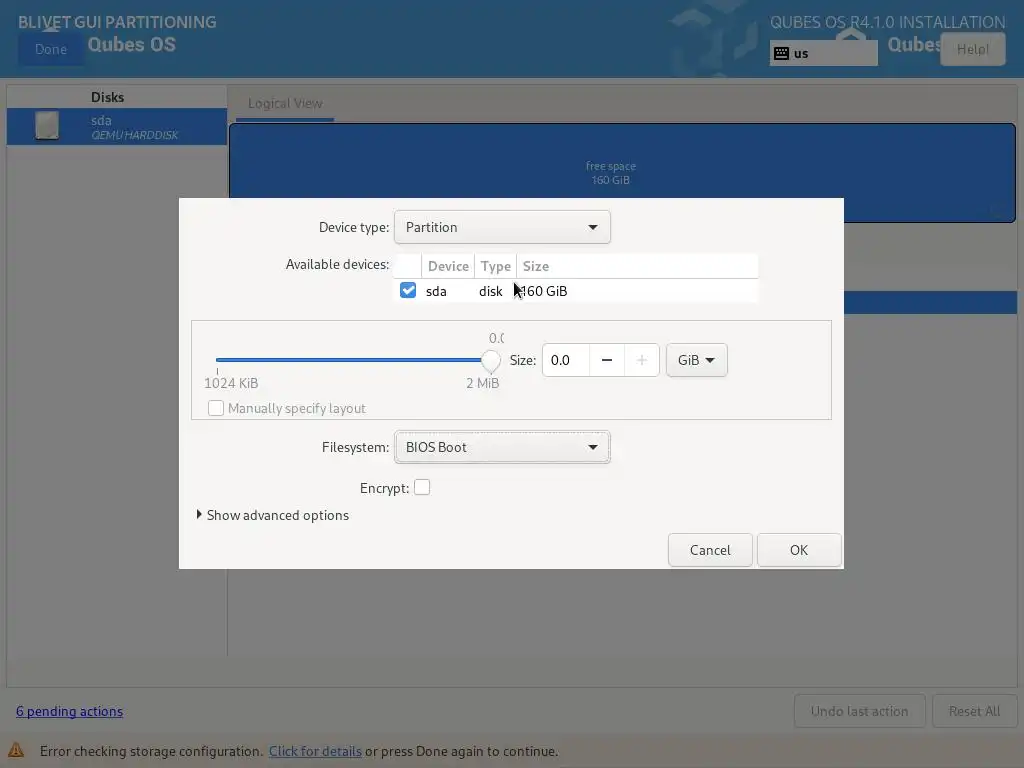Open the Device type dropdown showing Partition
Viewport: 1024px width, 768px height.
click(x=502, y=227)
